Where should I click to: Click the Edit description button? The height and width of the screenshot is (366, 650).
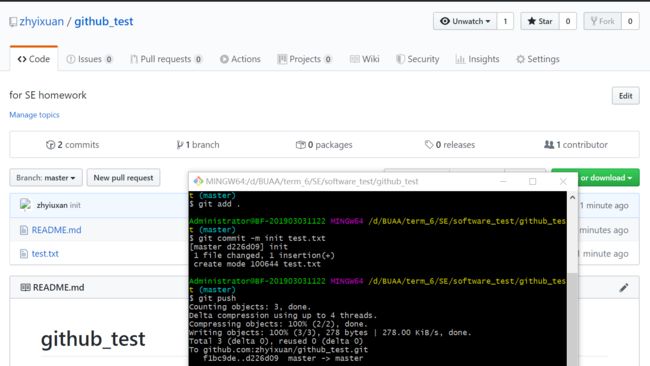(626, 96)
